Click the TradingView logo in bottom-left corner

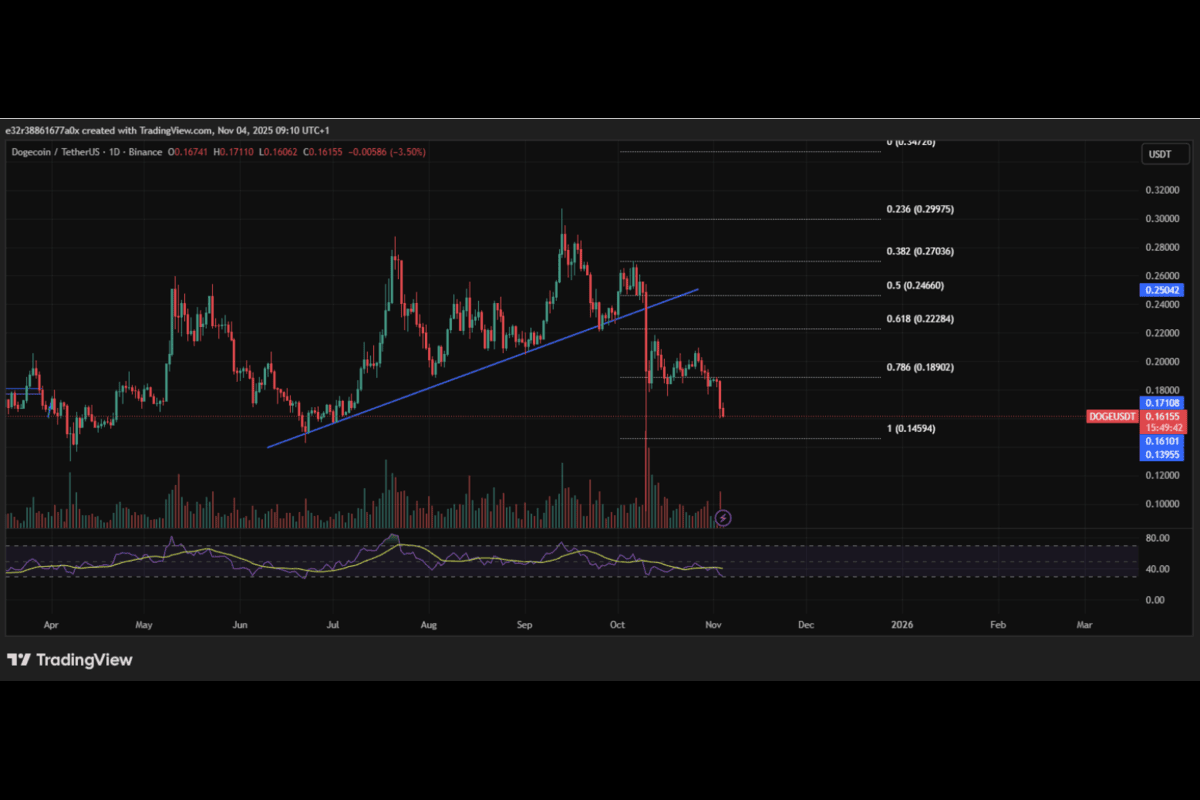[70, 660]
